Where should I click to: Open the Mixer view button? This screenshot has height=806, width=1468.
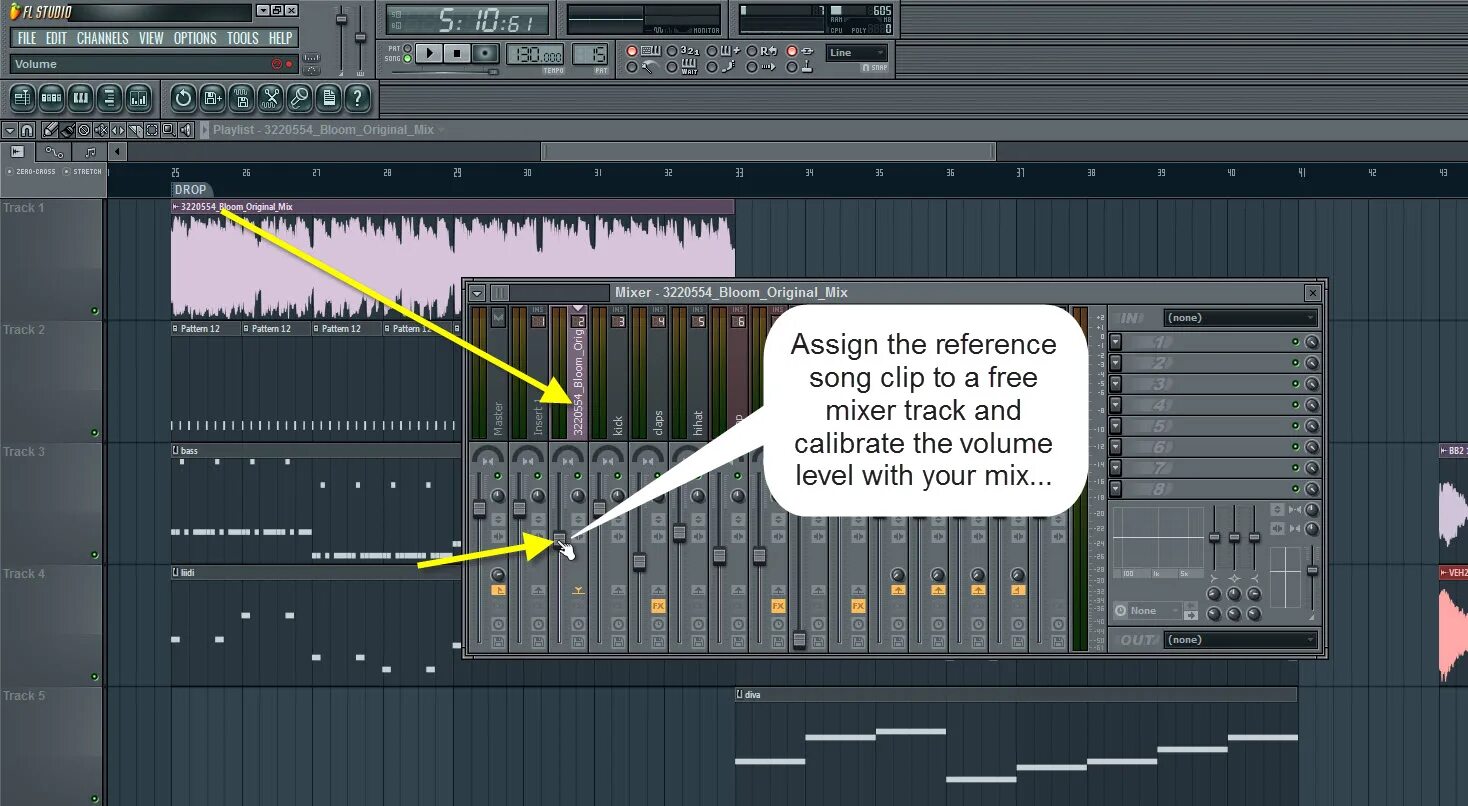[x=138, y=98]
